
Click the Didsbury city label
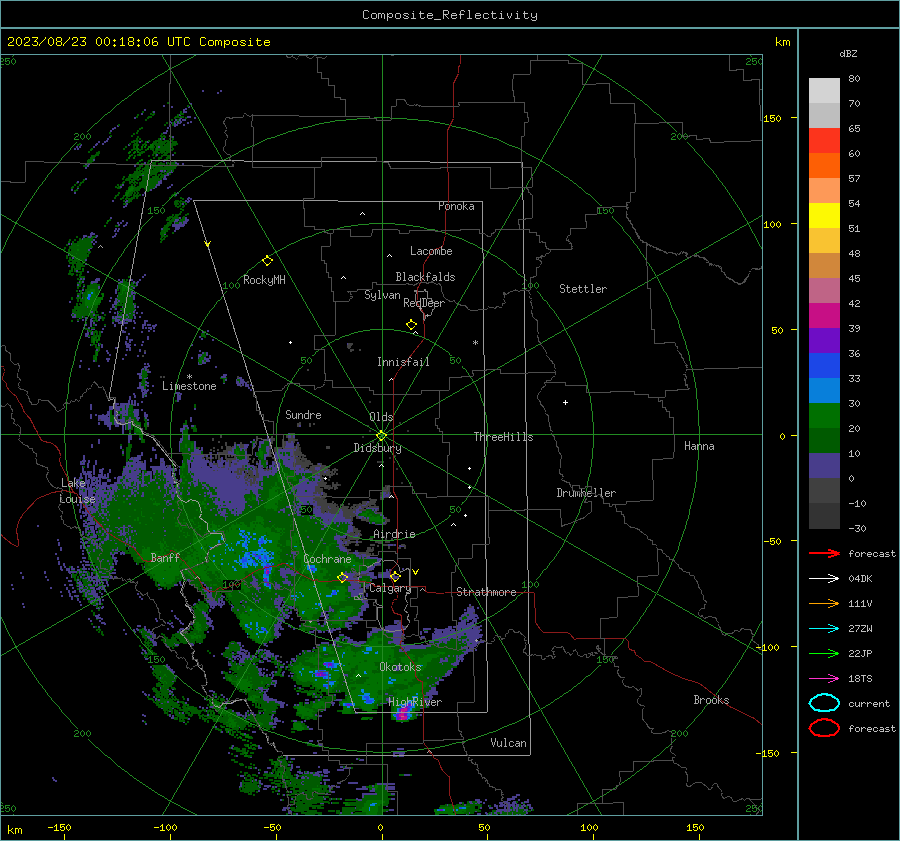click(377, 448)
